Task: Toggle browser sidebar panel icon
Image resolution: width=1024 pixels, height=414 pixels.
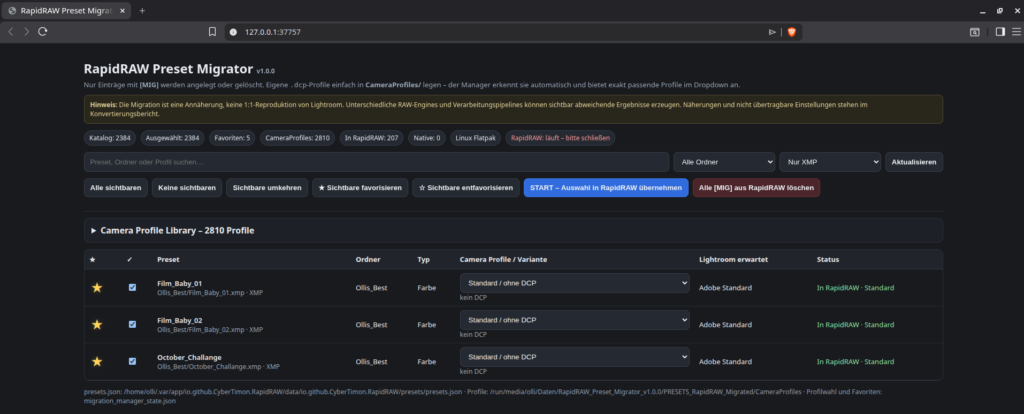Action: (1000, 31)
